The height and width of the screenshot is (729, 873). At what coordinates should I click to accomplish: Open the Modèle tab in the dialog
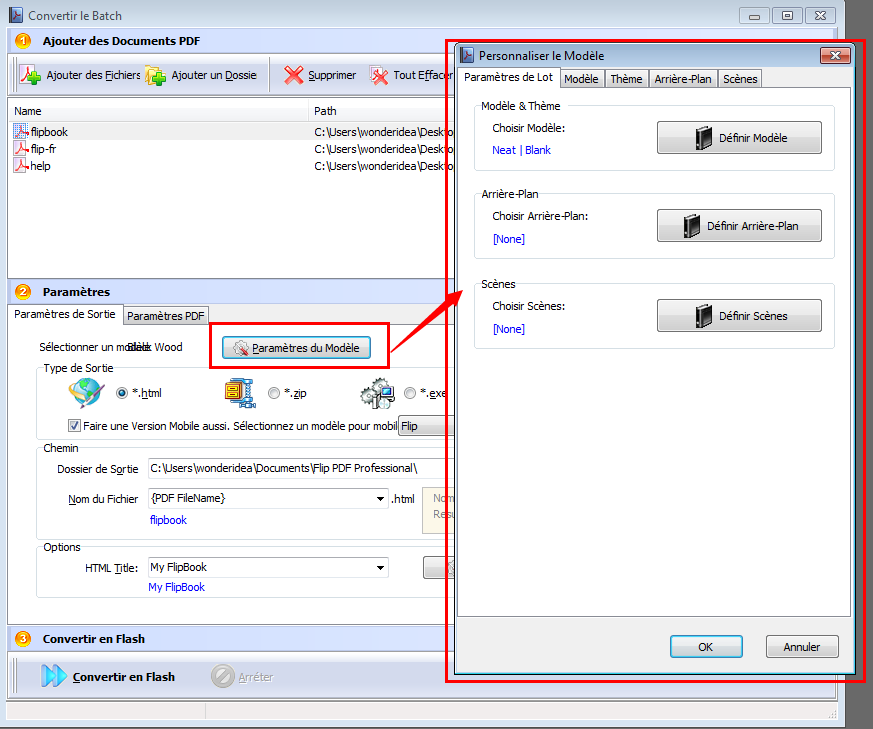pos(581,79)
